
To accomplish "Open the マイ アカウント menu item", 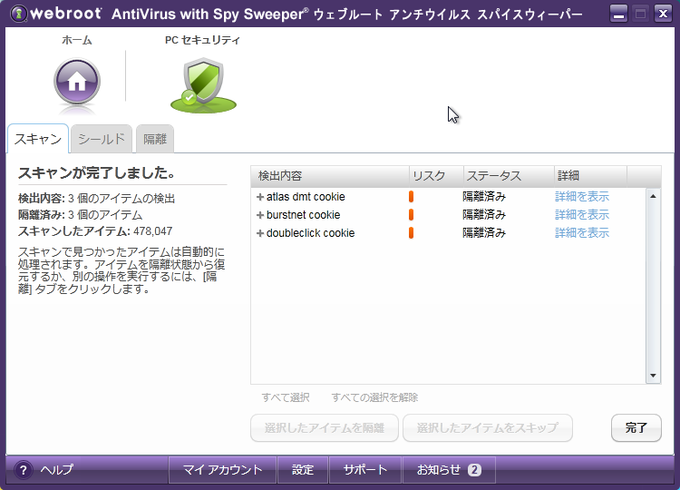I will click(222, 470).
